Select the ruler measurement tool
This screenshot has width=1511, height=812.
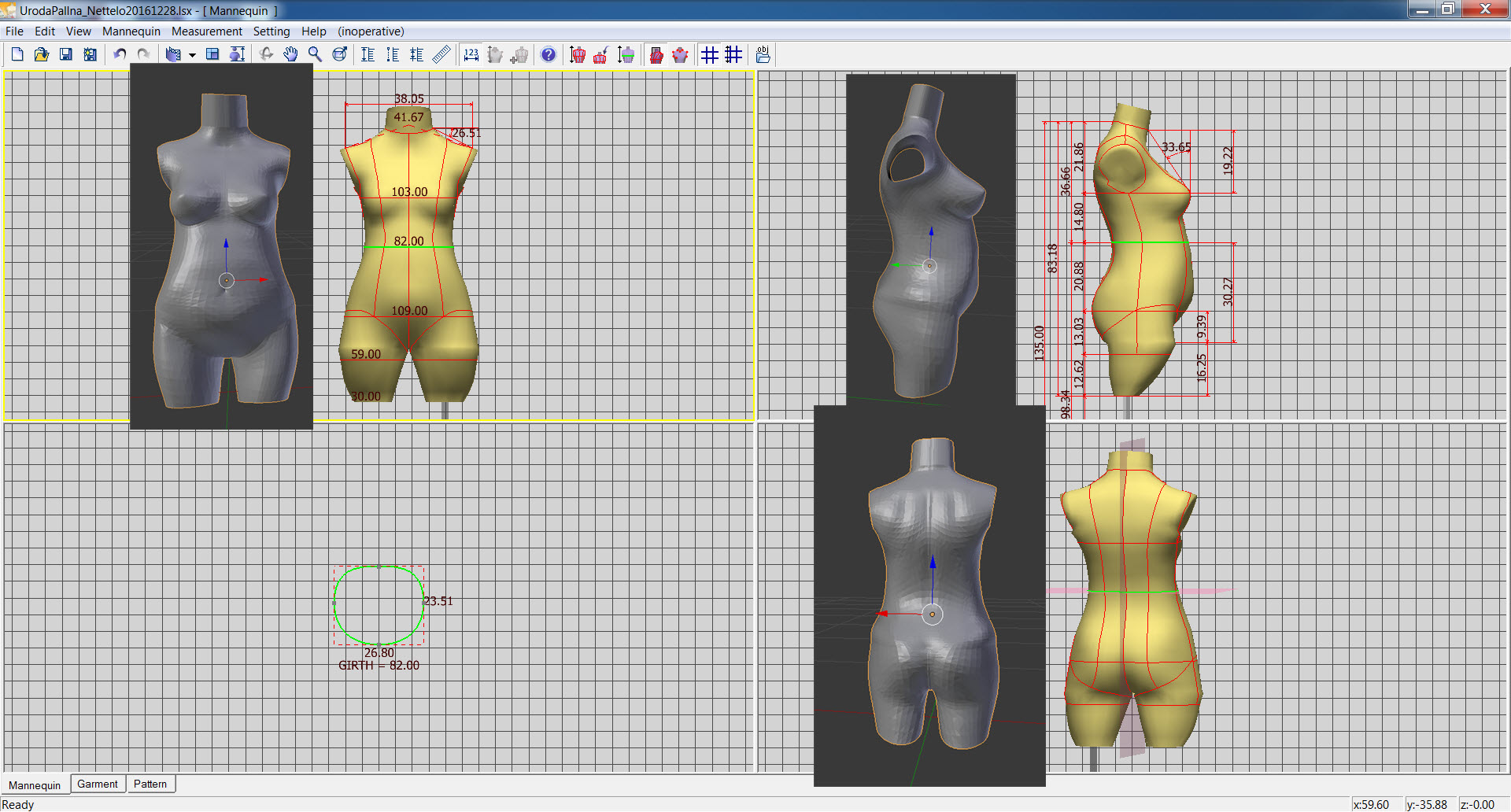pos(441,54)
